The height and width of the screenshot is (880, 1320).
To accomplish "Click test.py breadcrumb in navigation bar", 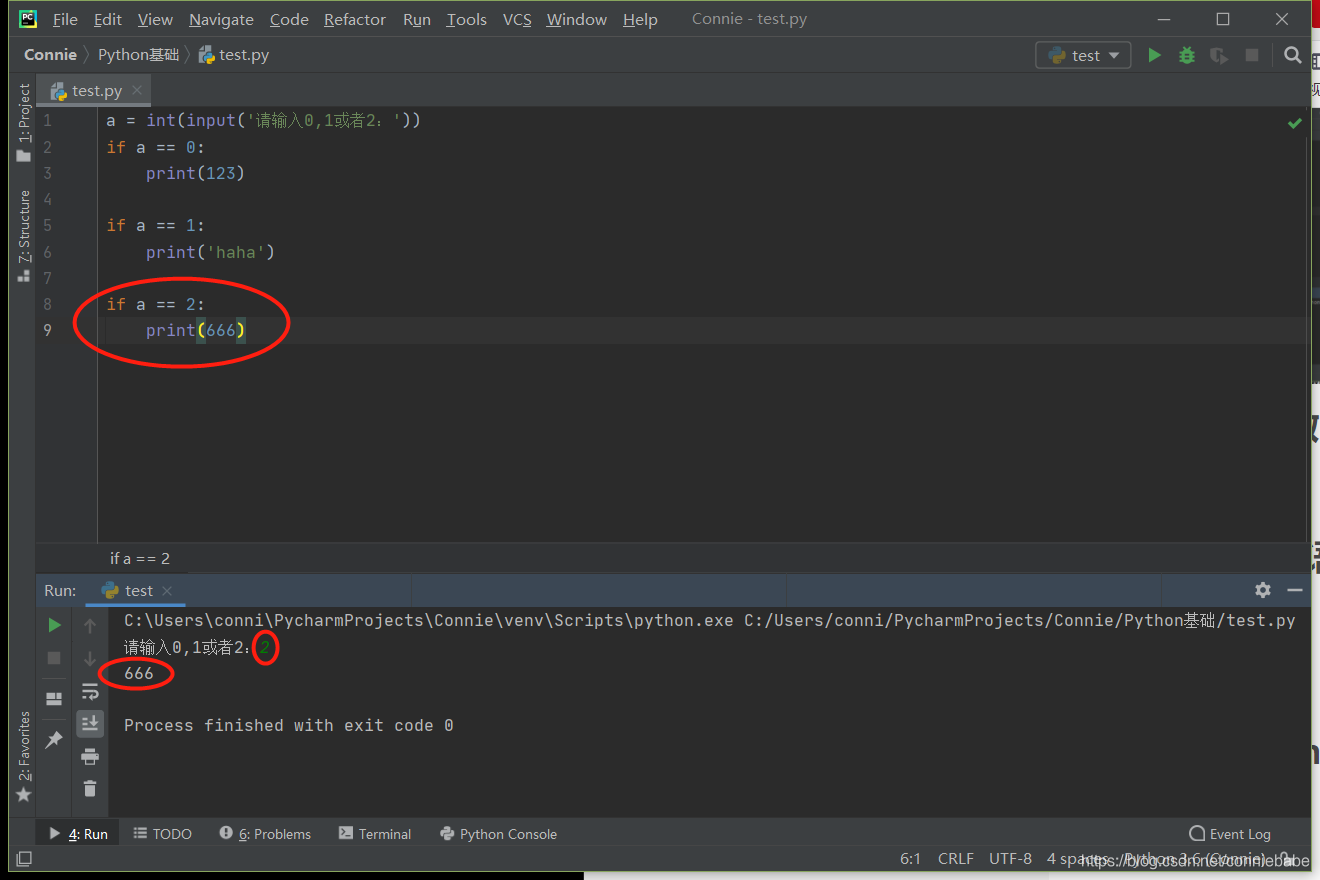I will coord(234,55).
